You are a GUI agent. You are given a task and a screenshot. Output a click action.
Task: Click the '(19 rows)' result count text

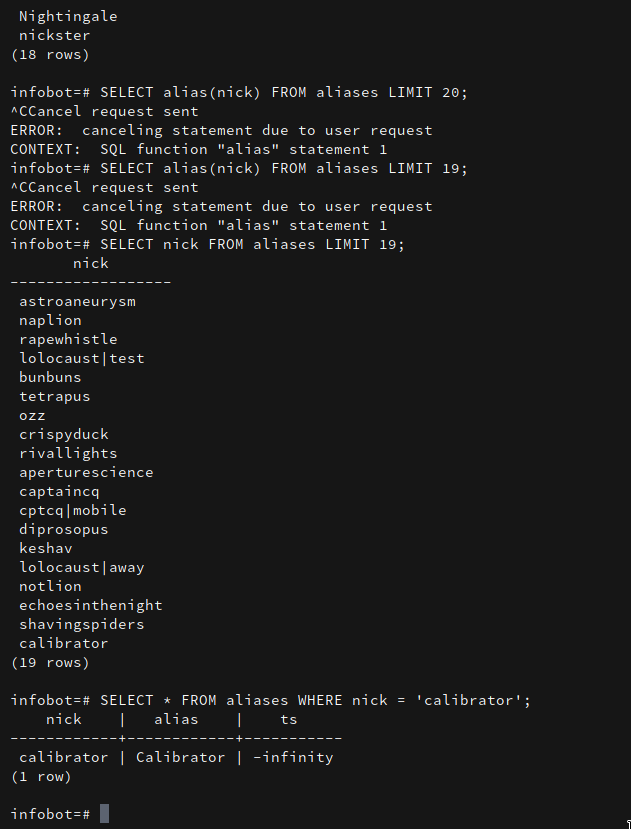50,662
